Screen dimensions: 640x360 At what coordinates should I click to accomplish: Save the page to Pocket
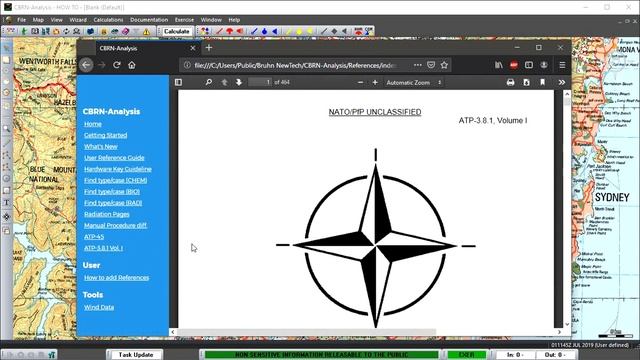click(x=431, y=65)
